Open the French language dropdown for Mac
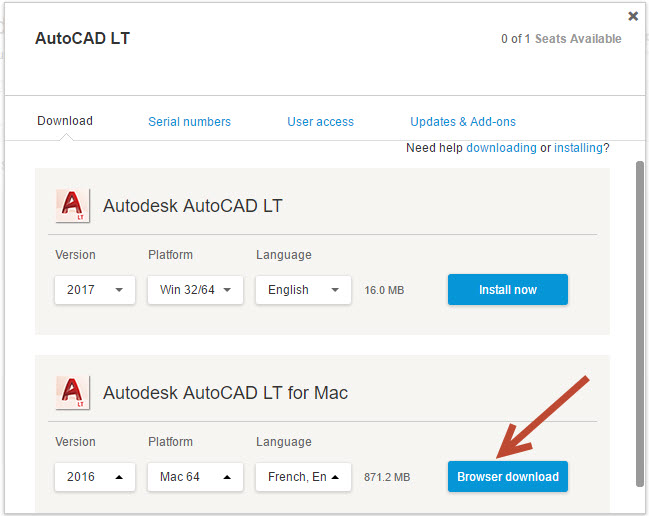 coord(303,477)
